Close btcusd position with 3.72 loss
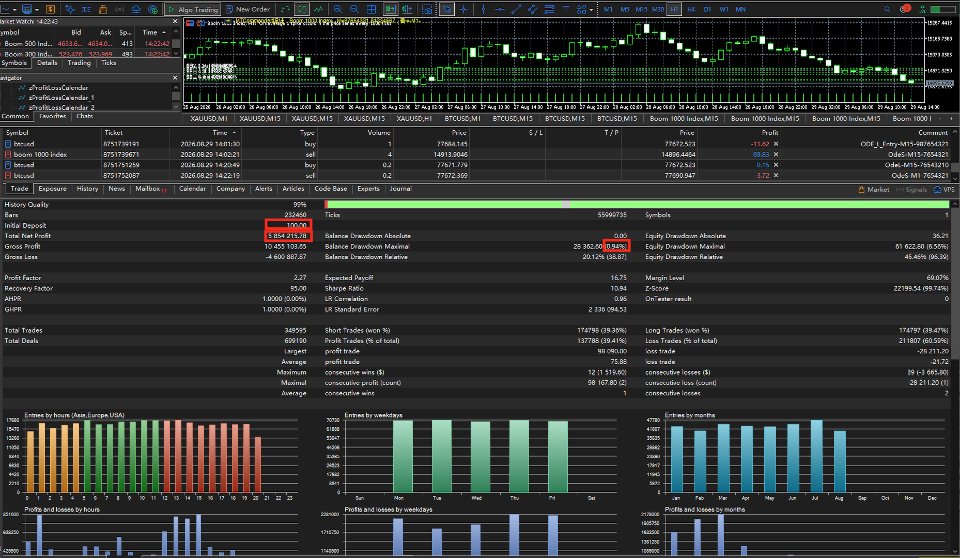 (x=776, y=175)
